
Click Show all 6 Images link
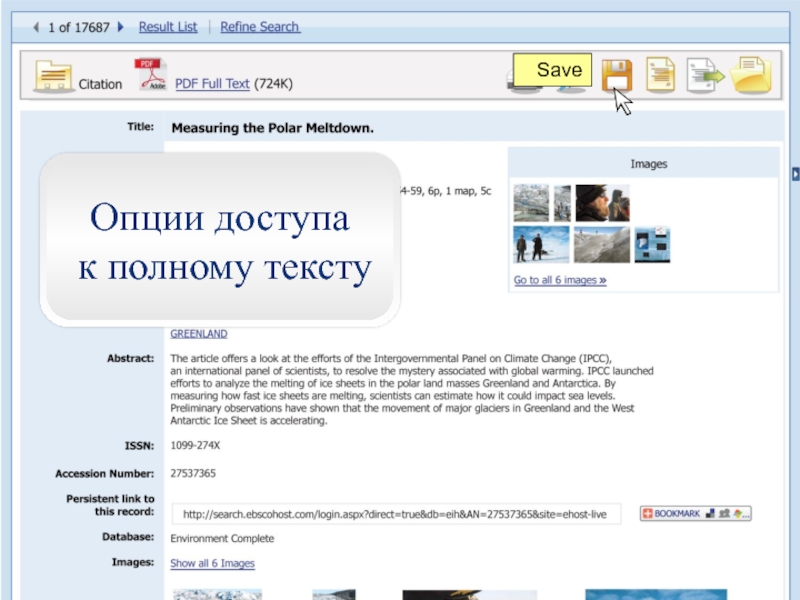(212, 563)
